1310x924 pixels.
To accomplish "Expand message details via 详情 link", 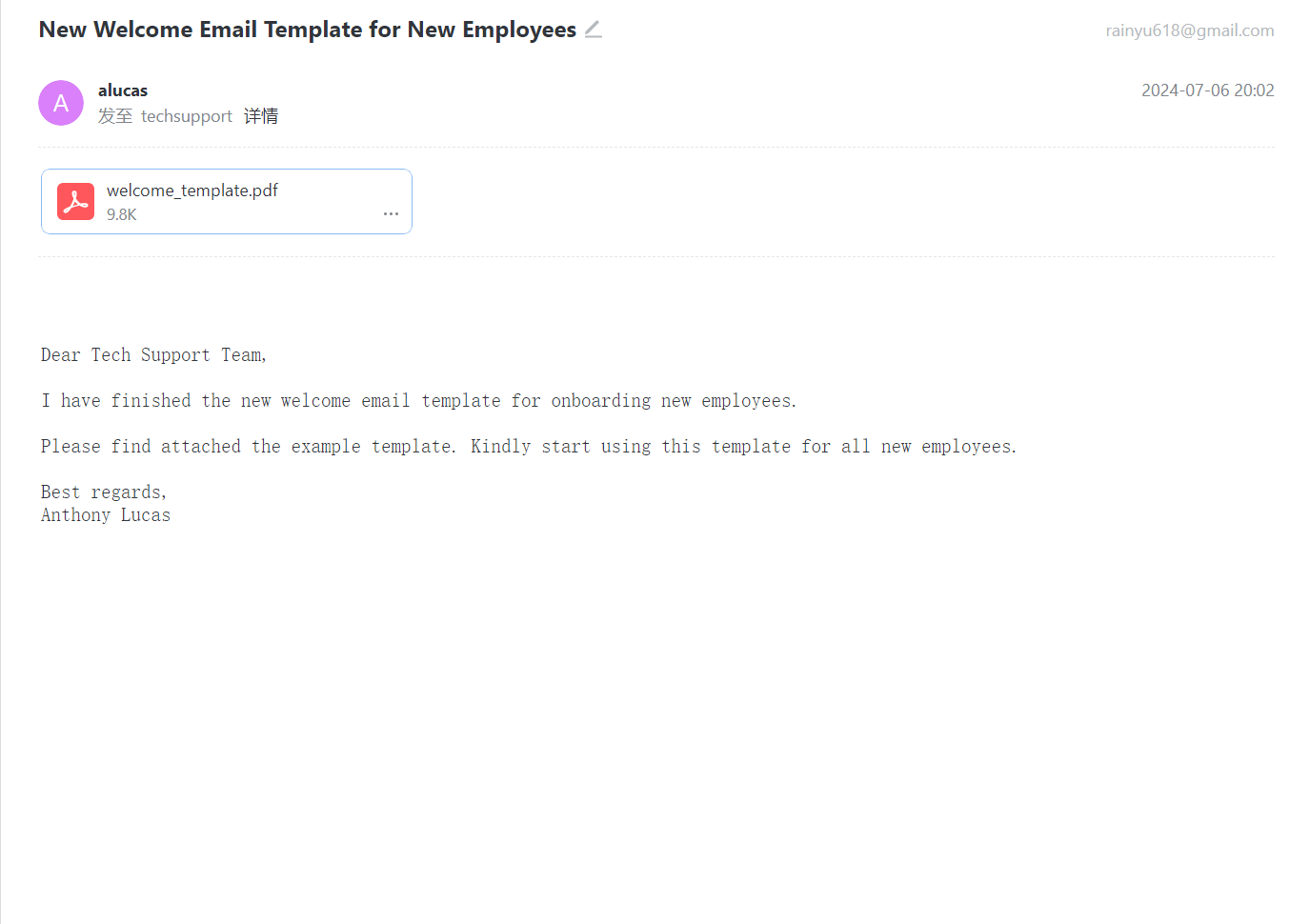I will coord(260,116).
